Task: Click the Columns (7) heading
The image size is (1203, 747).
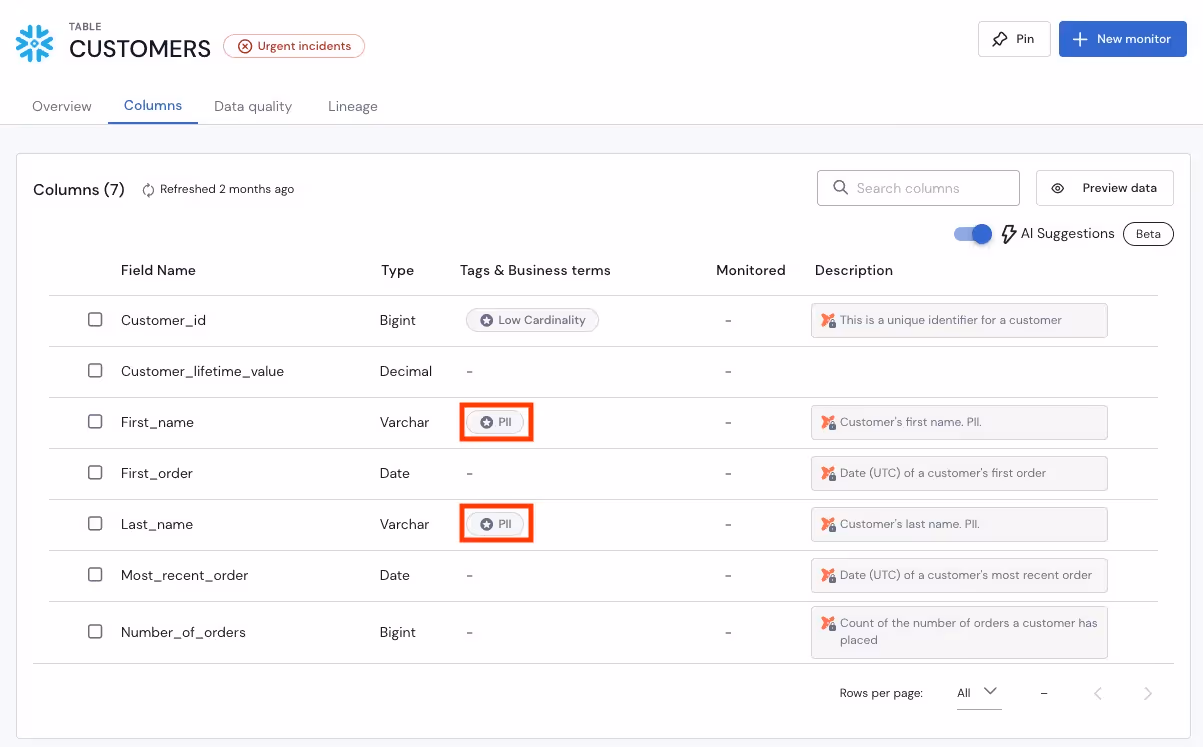Action: coord(79,190)
